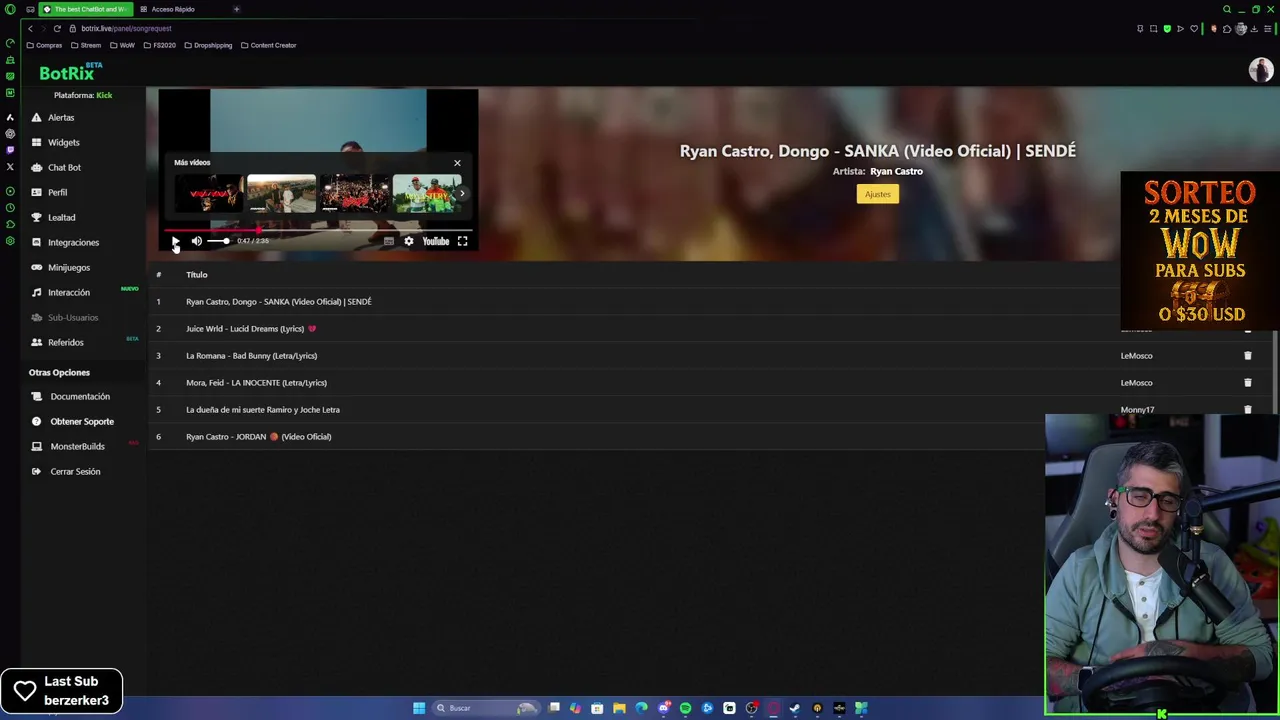Screen dimensions: 1280x720
Task: Open Content Creator bookmark folder
Action: (268, 45)
